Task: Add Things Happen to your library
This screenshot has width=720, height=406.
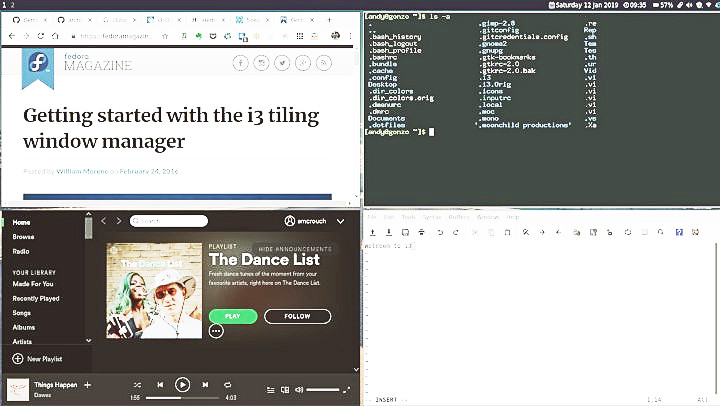Action: 87,384
